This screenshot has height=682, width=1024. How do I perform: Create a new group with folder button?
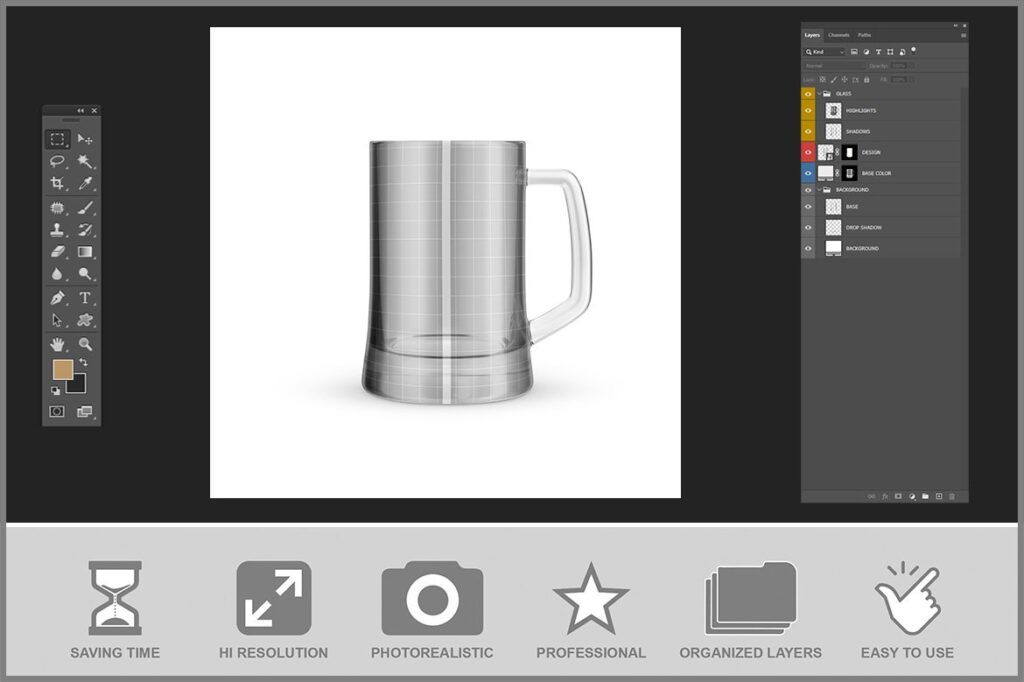click(x=925, y=496)
